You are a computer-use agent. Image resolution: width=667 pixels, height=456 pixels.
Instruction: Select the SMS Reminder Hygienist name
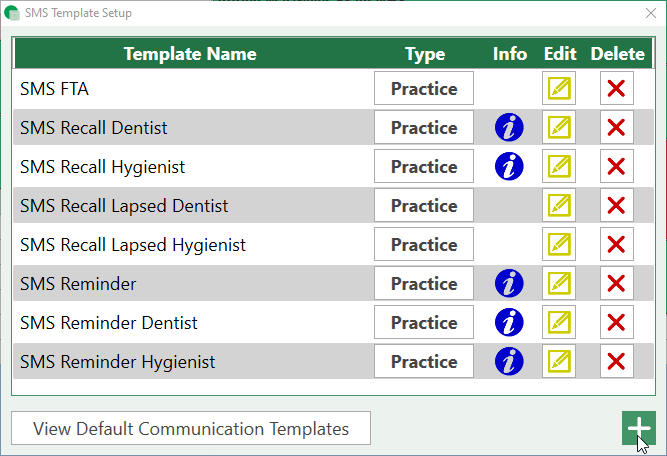118,362
